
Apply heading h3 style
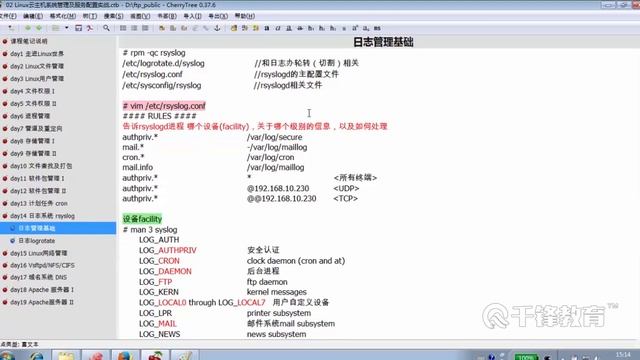tap(333, 28)
